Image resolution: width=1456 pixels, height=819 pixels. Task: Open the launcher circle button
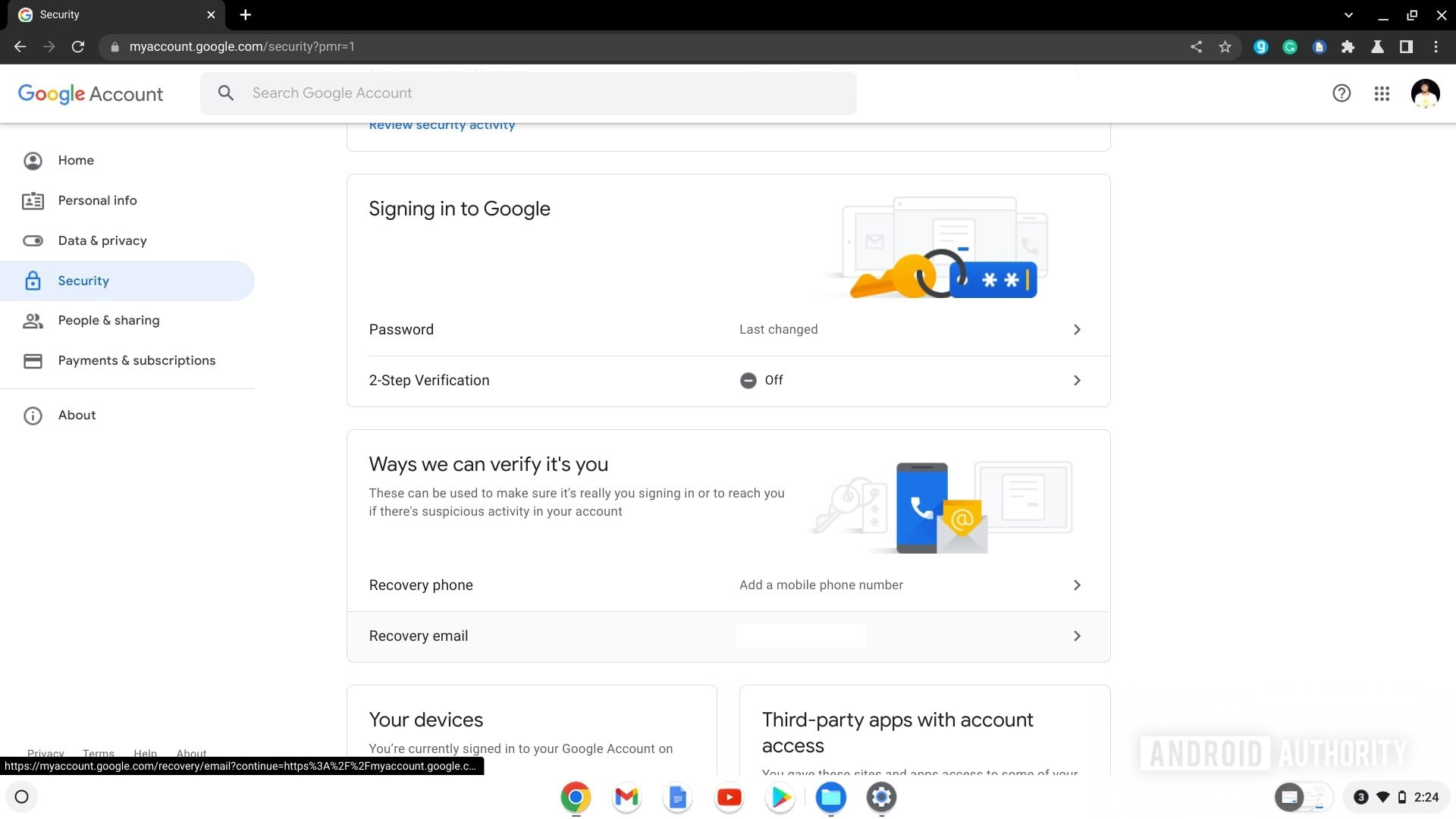coord(21,797)
